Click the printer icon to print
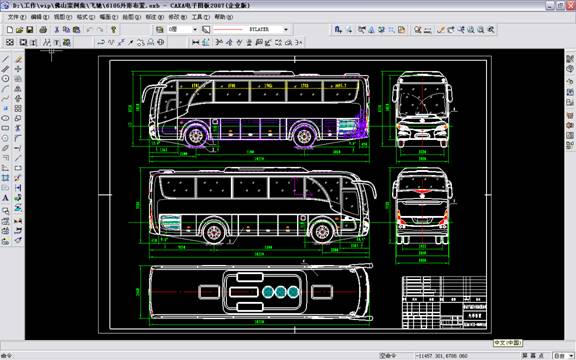This screenshot has height=360, width=576. click(43, 29)
